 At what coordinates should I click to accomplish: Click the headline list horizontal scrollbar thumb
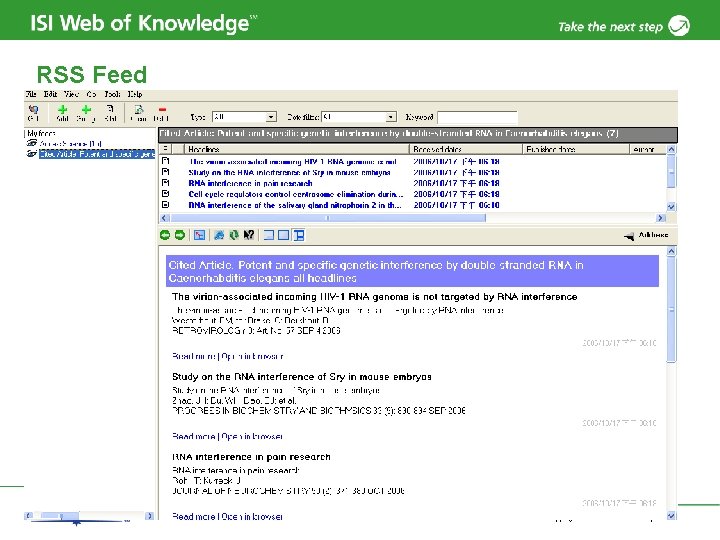pyautogui.click(x=328, y=218)
